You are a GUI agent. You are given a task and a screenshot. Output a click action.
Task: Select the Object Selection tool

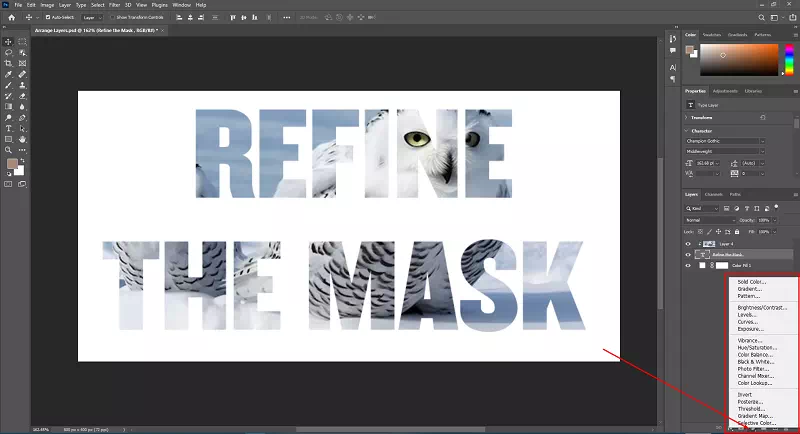(22, 53)
